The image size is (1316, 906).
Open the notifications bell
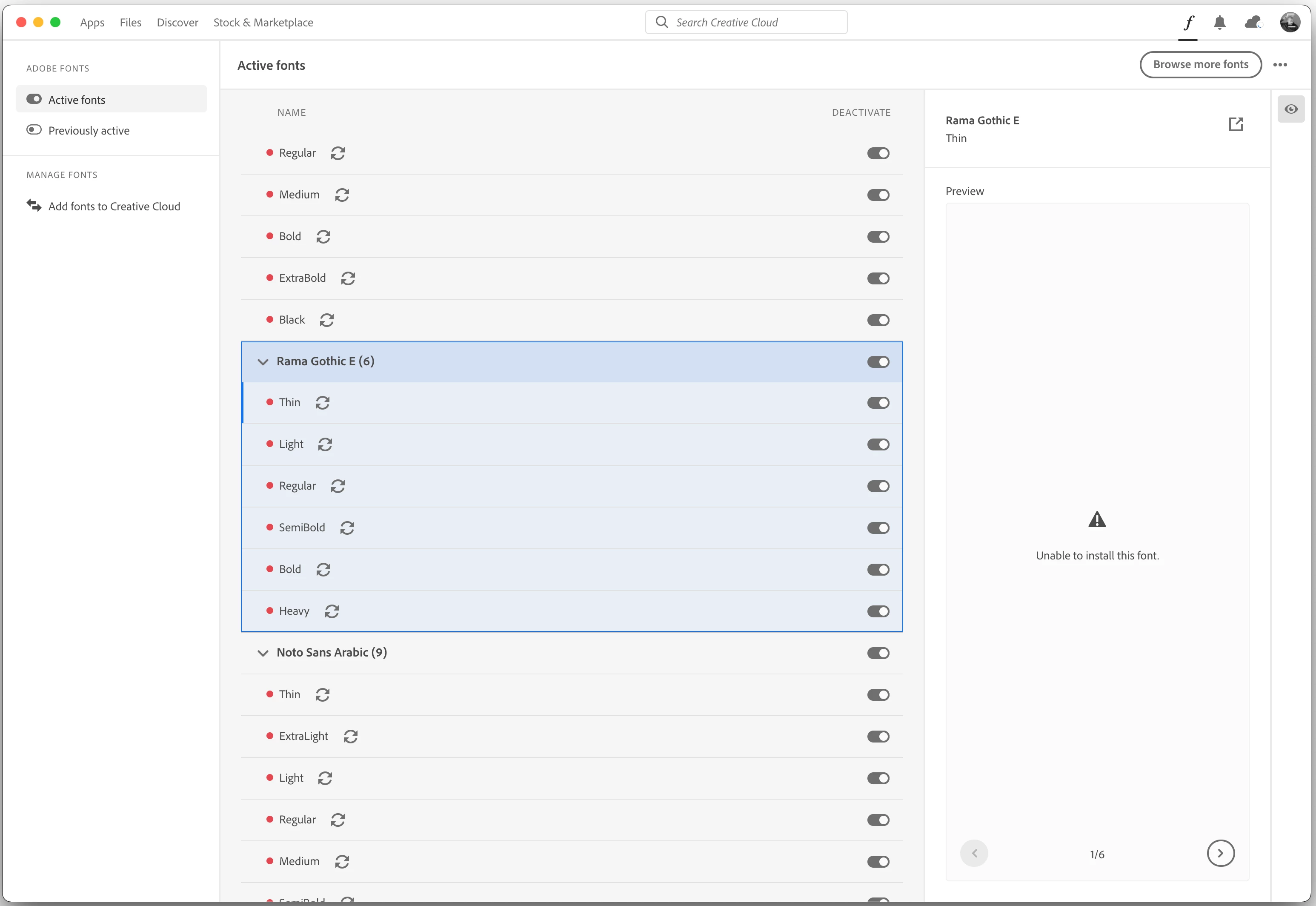click(x=1219, y=23)
